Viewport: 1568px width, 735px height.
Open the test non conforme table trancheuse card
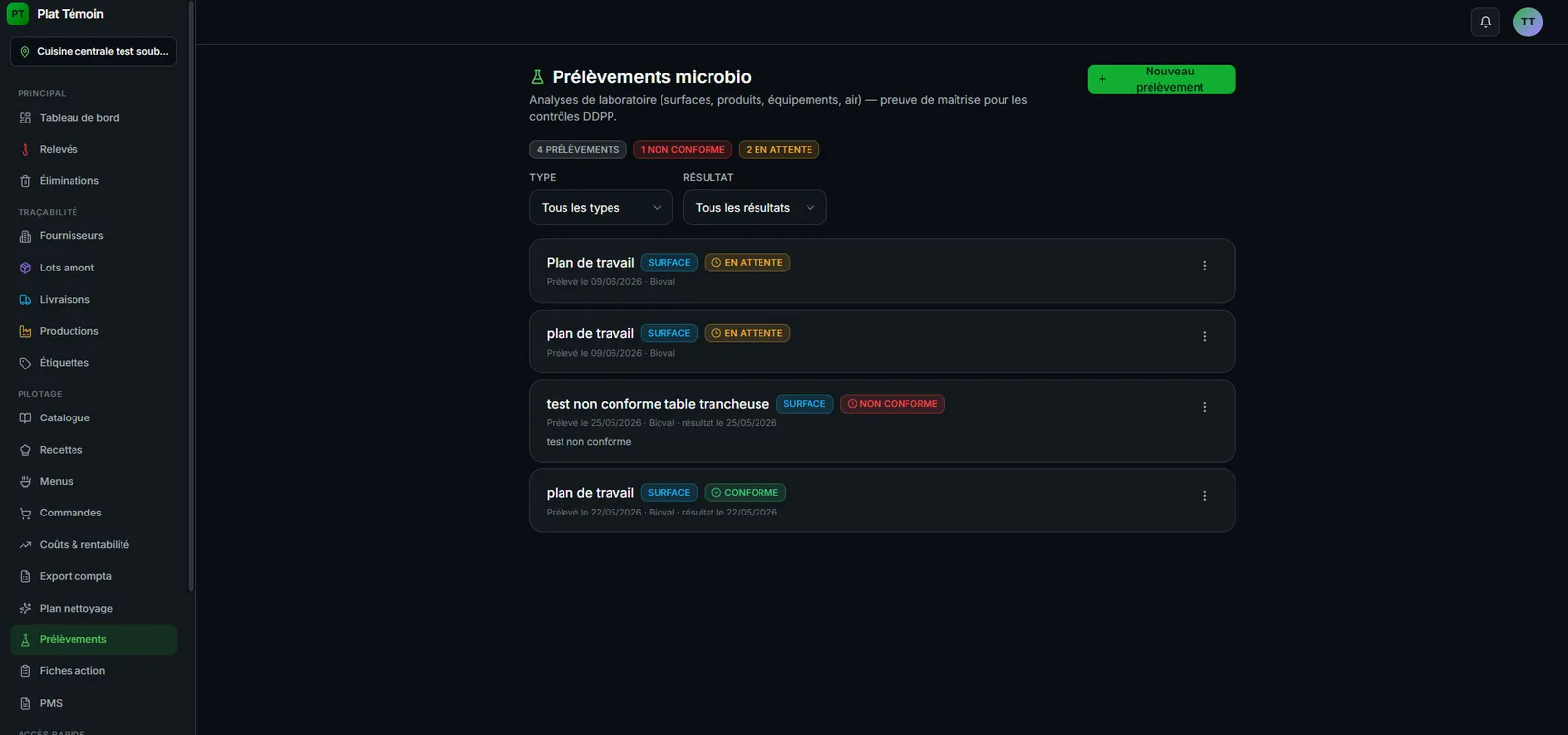[x=882, y=421]
